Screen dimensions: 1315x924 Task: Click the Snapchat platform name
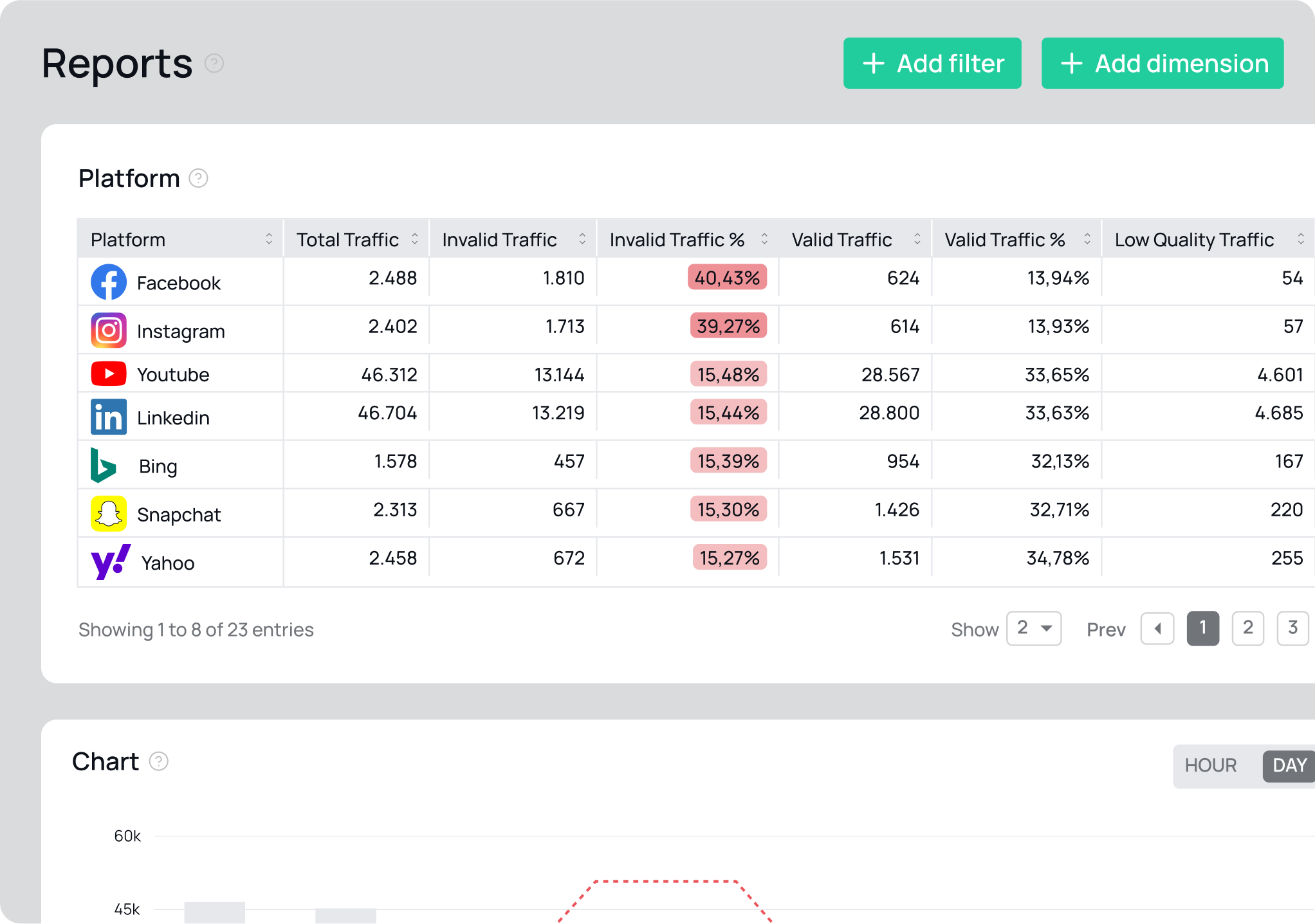coord(179,514)
